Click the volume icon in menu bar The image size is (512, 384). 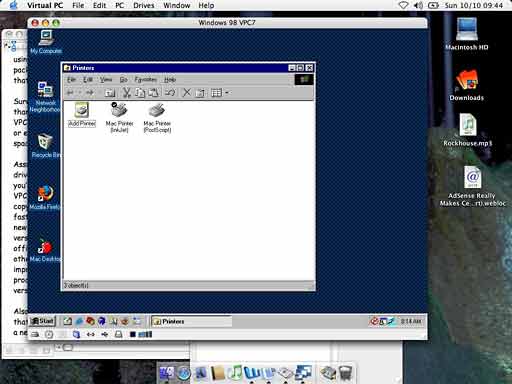pyautogui.click(x=418, y=5)
